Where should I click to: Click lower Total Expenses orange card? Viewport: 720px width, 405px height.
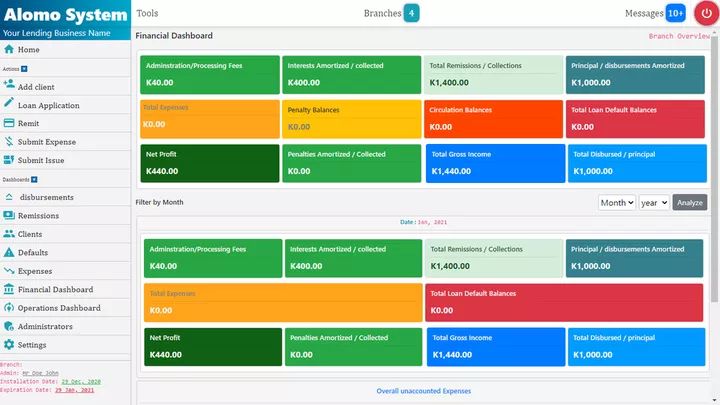(283, 303)
